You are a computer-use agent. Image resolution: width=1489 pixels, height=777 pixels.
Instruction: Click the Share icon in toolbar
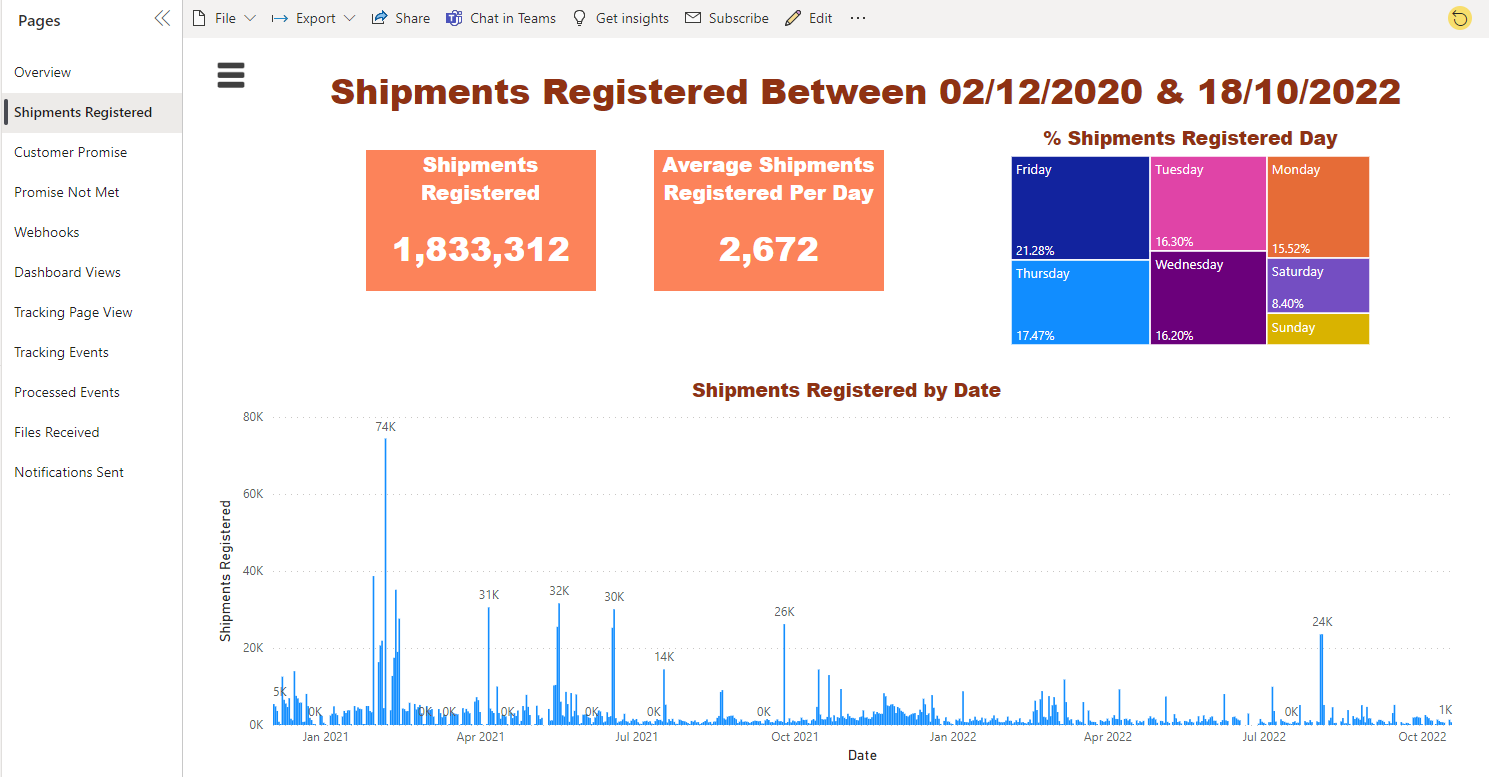click(379, 18)
